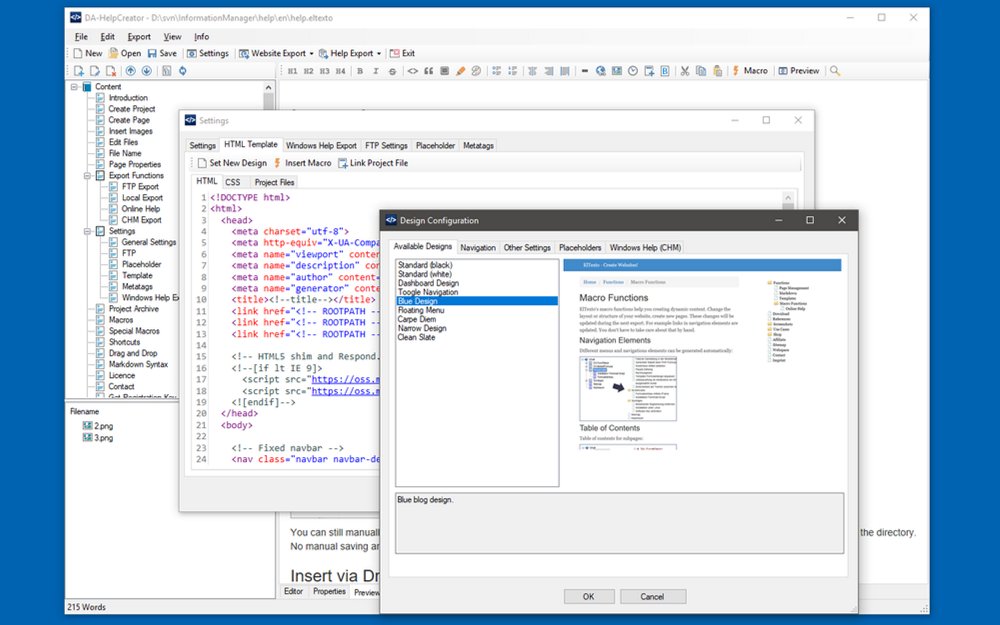
Task: Copy selection with copy icon
Action: pyautogui.click(x=701, y=71)
